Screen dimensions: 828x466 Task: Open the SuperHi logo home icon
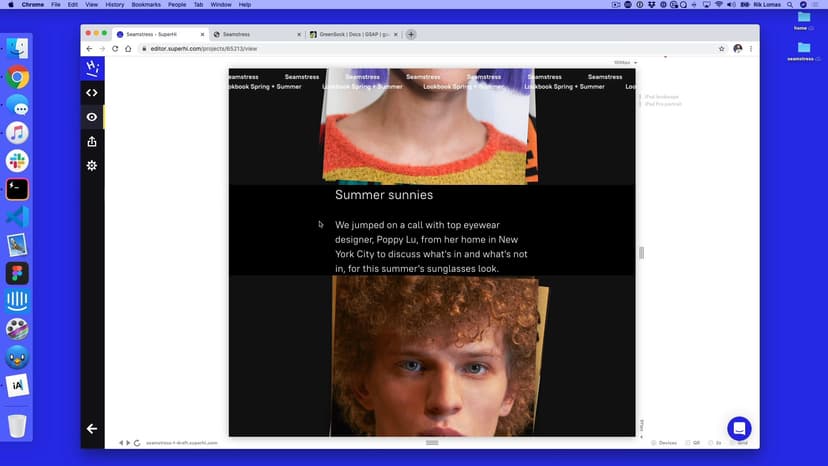(92, 68)
